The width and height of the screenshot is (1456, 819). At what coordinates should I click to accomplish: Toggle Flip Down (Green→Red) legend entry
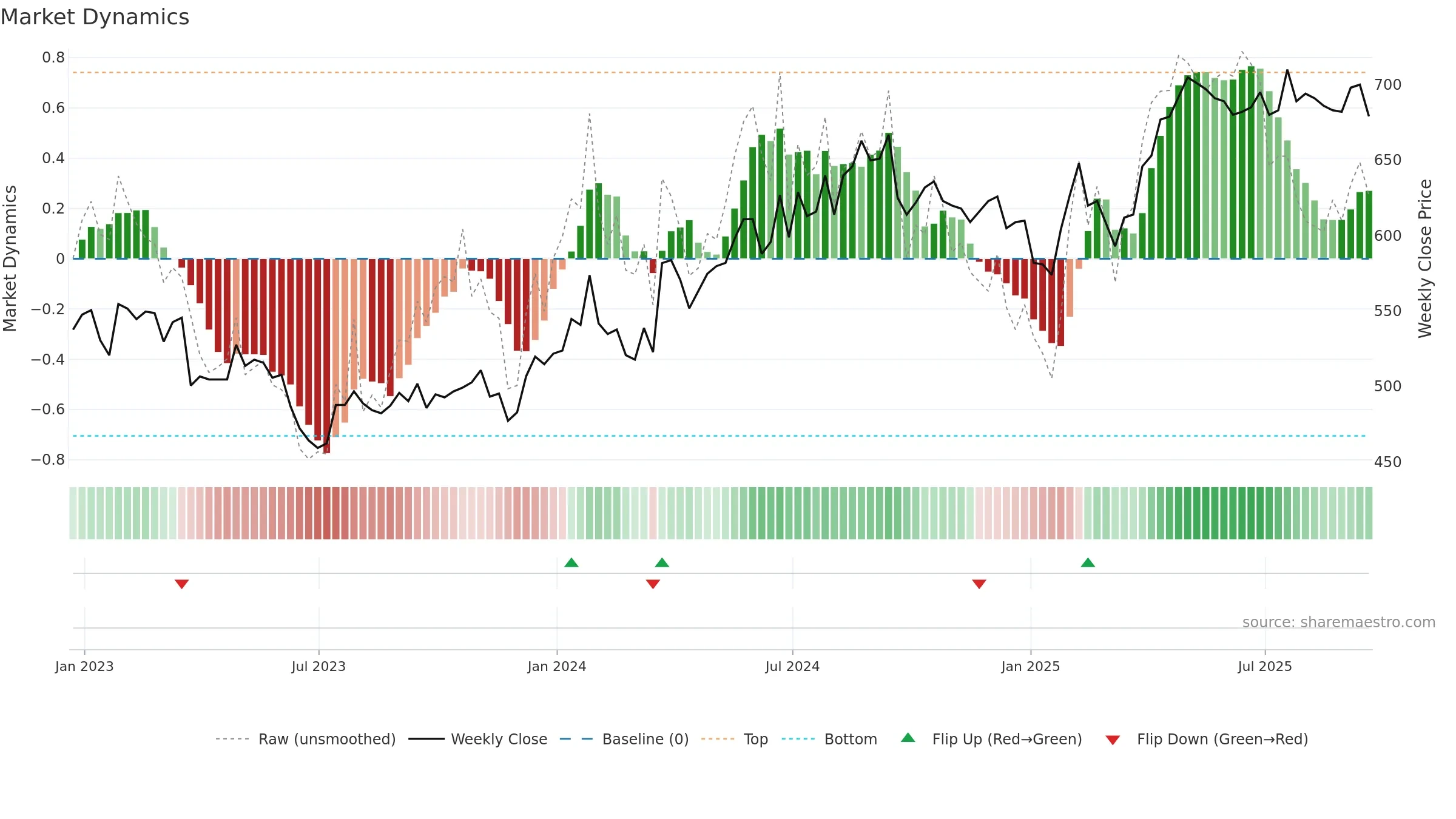point(1206,739)
